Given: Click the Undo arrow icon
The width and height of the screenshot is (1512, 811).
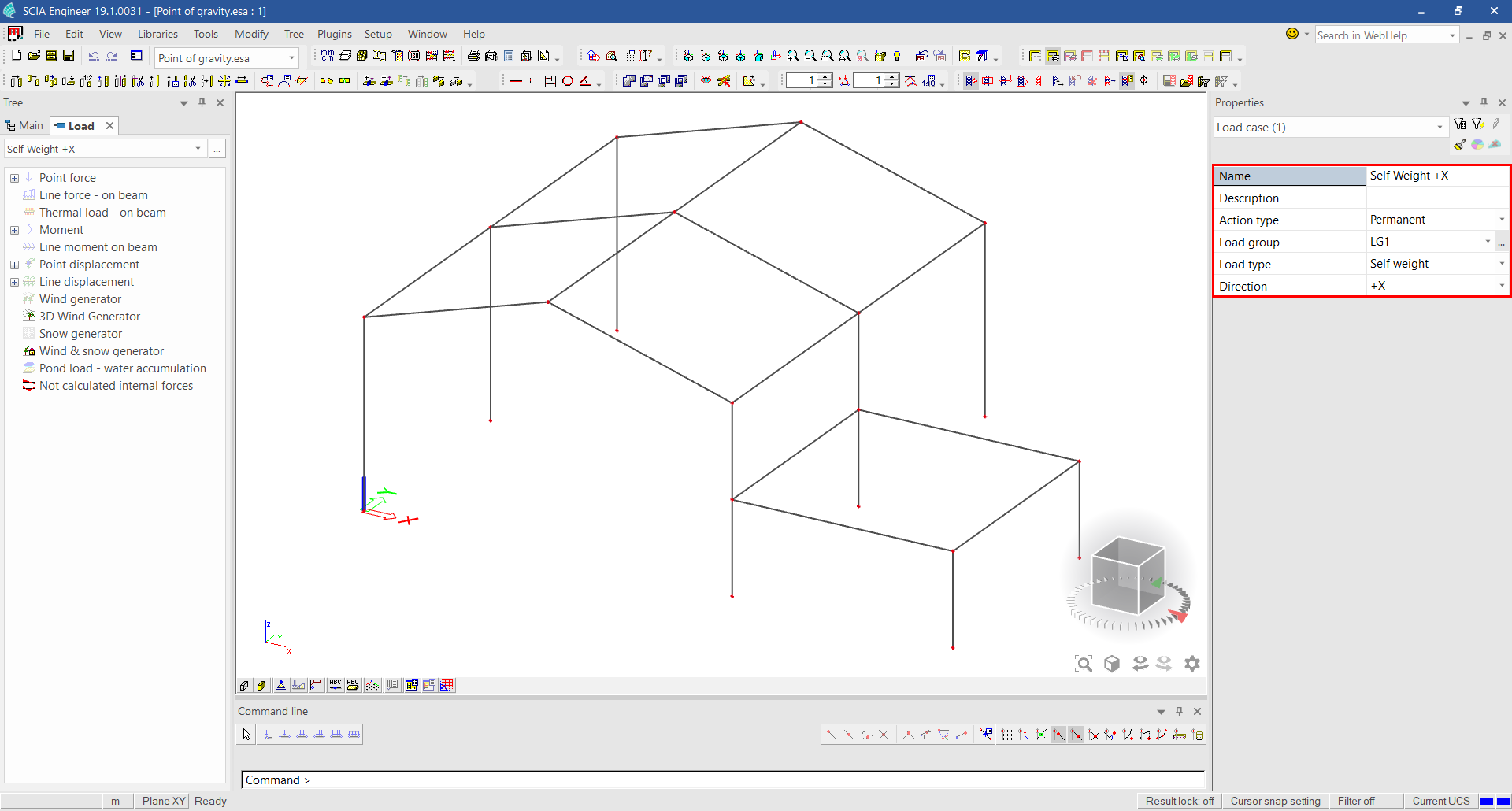Looking at the screenshot, I should [94, 56].
